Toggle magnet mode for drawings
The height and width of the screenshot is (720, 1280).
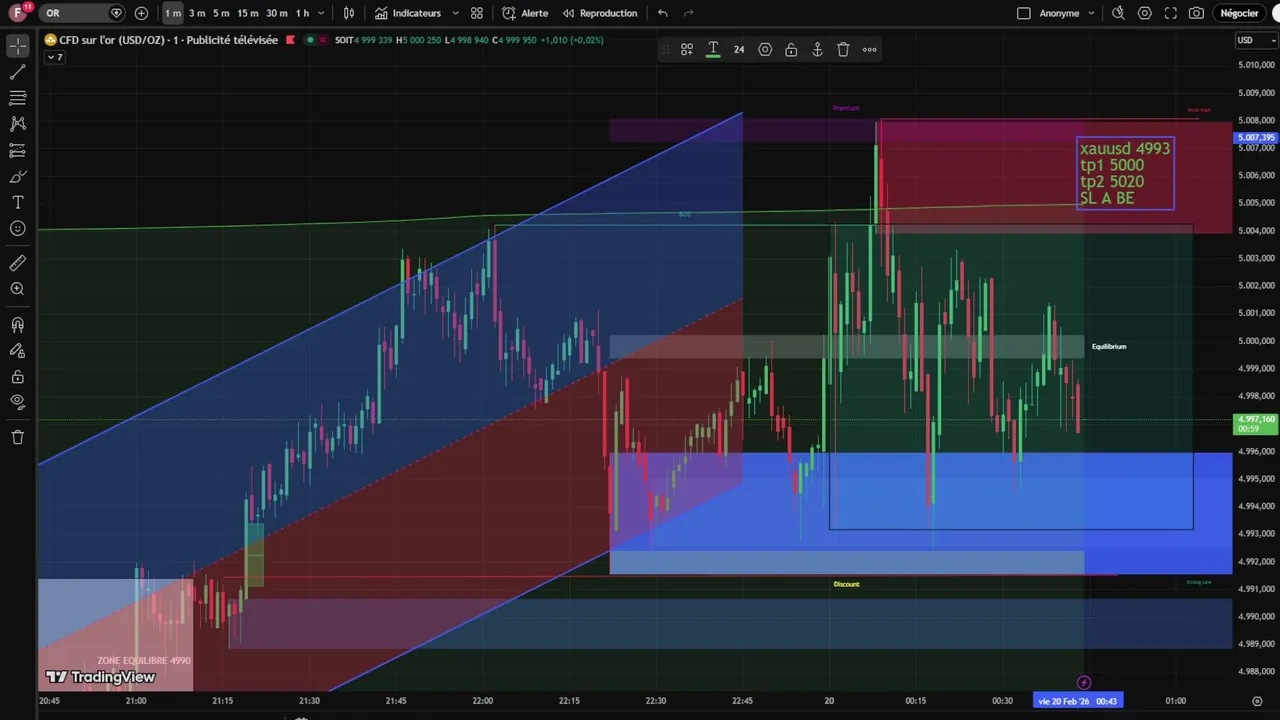click(17, 325)
